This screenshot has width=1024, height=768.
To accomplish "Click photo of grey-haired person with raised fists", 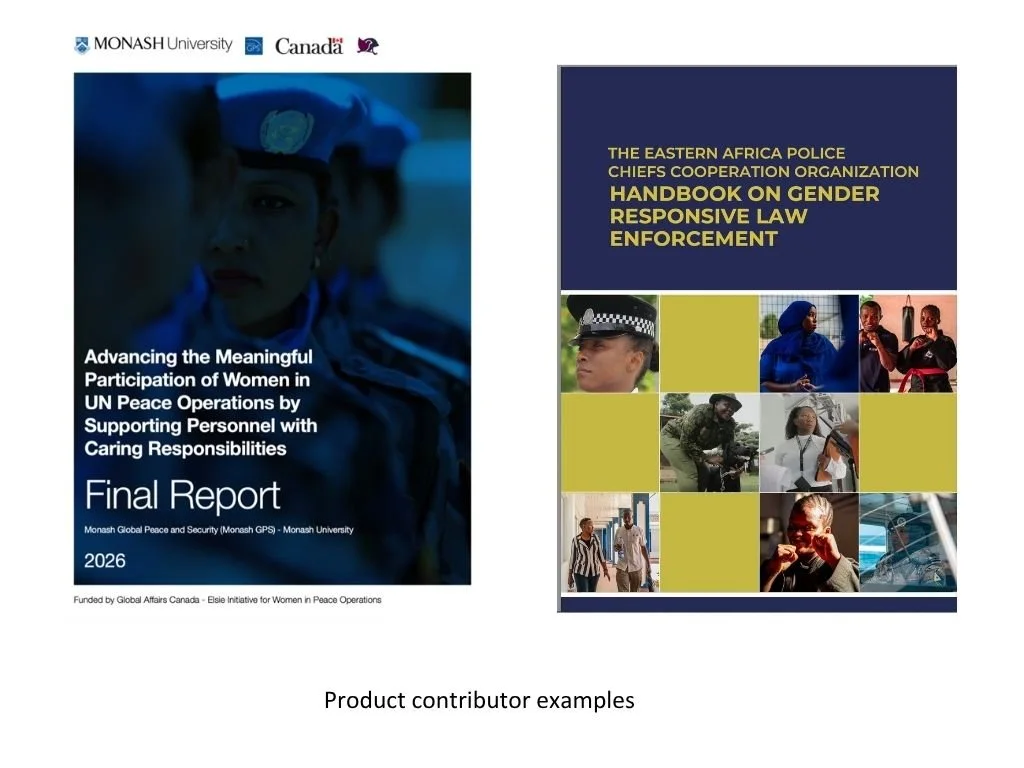I will coord(809,543).
